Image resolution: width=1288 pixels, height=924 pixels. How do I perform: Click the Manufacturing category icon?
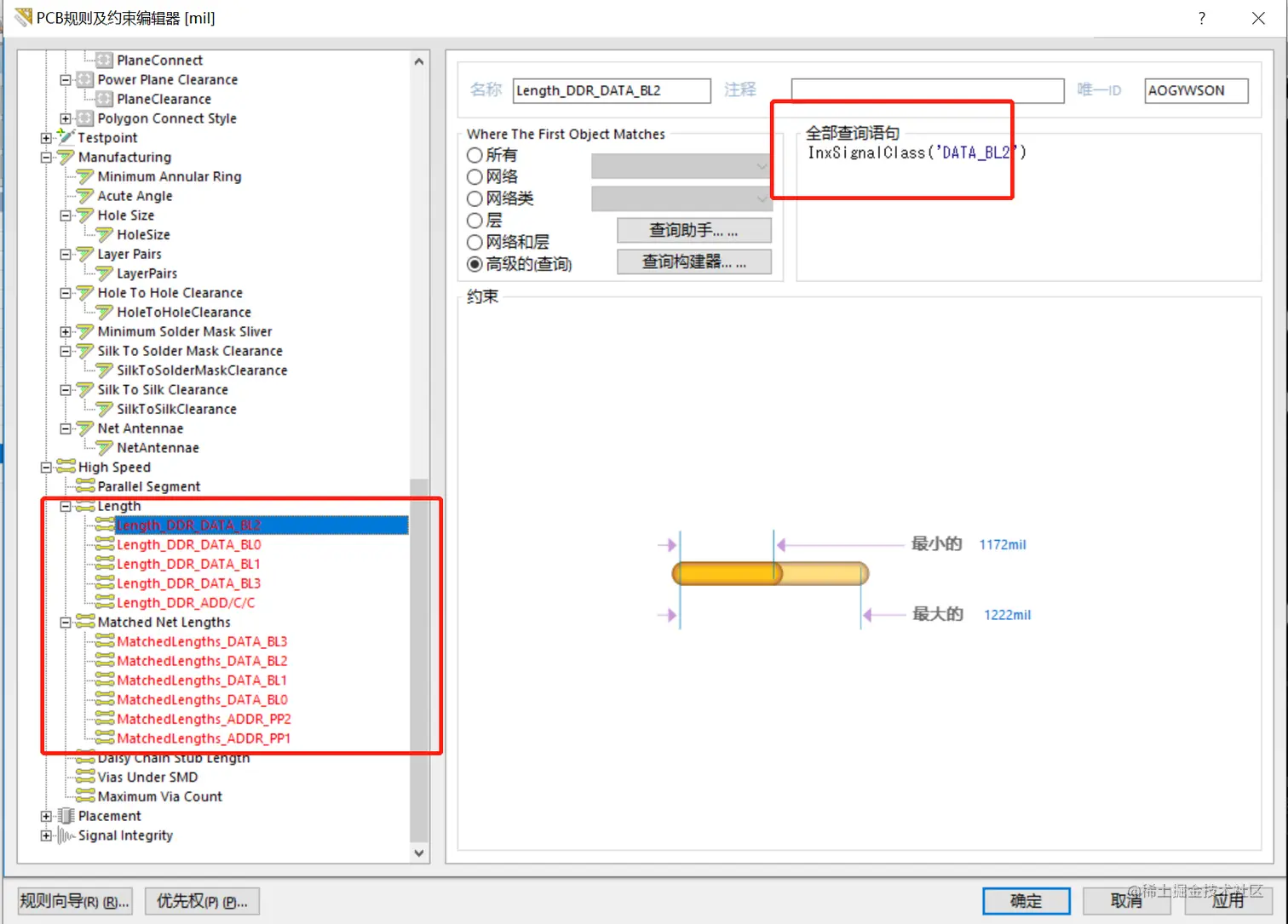pos(66,157)
